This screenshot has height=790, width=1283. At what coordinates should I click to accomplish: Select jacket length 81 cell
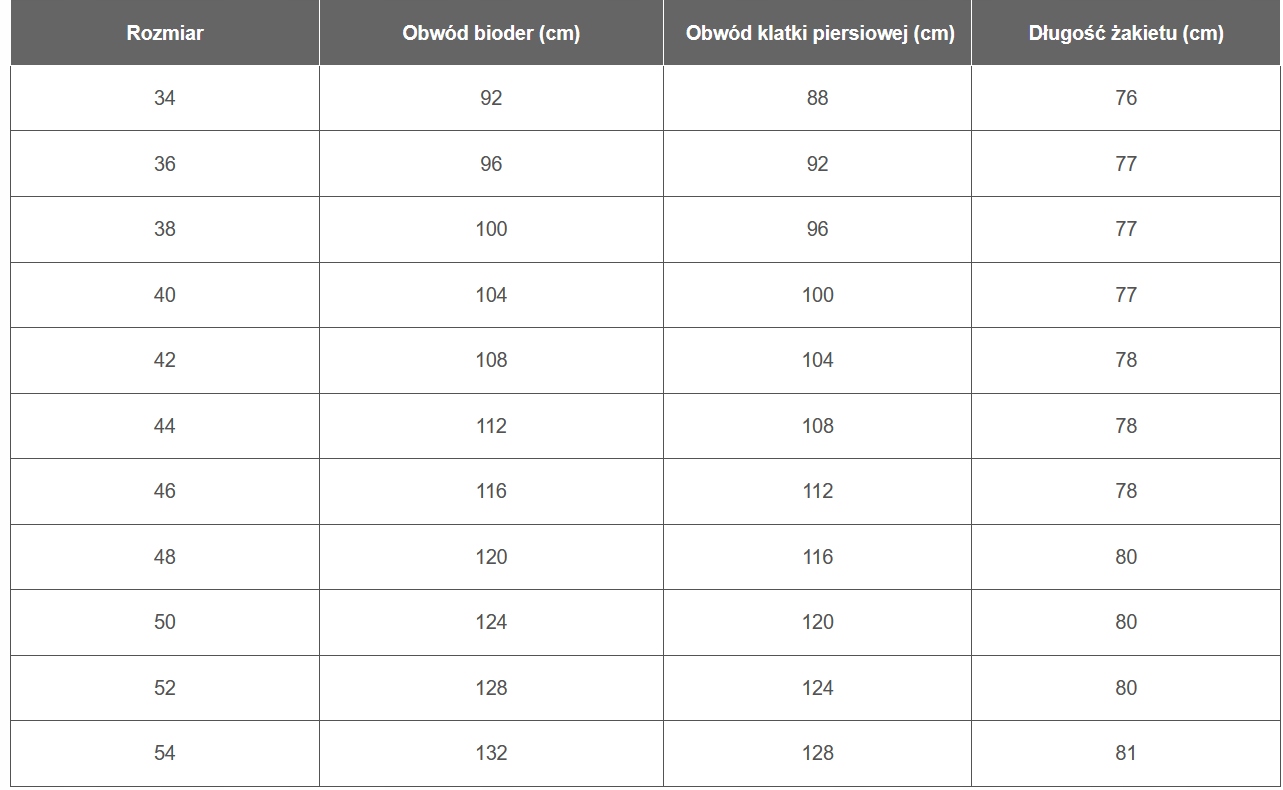(x=1126, y=753)
